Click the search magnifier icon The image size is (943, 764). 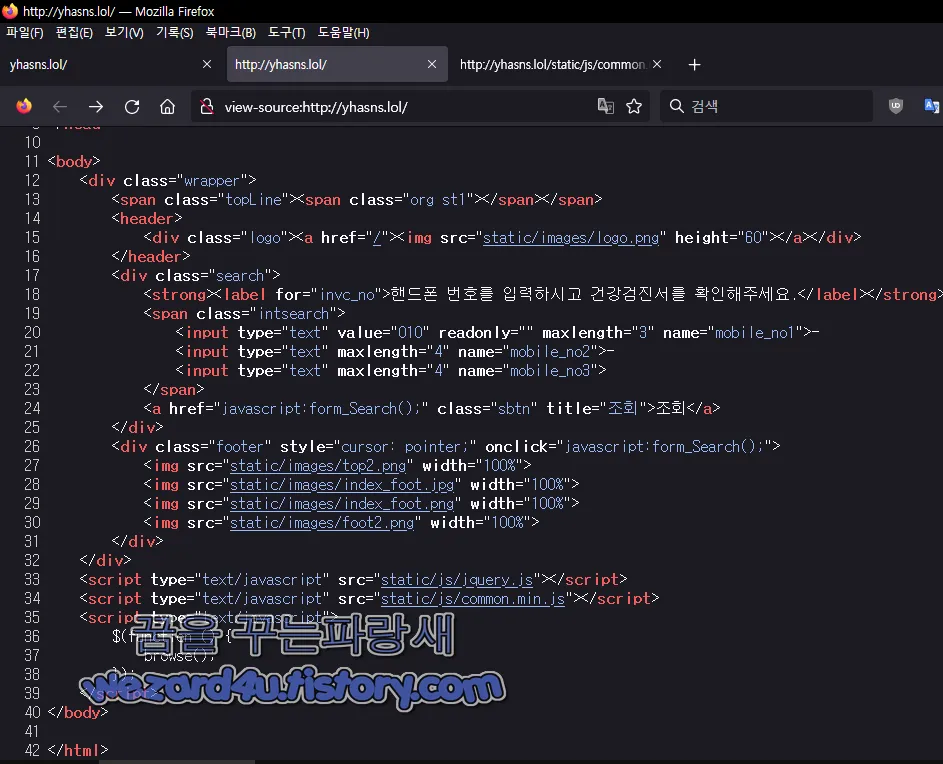pyautogui.click(x=677, y=106)
